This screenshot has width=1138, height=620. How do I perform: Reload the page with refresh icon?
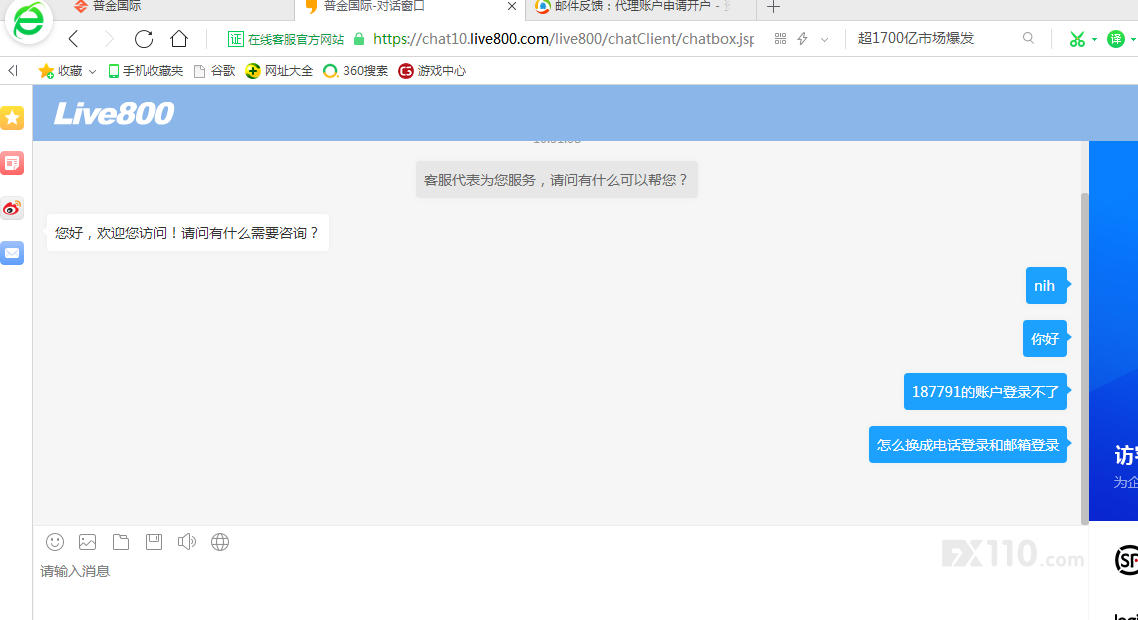tap(144, 38)
